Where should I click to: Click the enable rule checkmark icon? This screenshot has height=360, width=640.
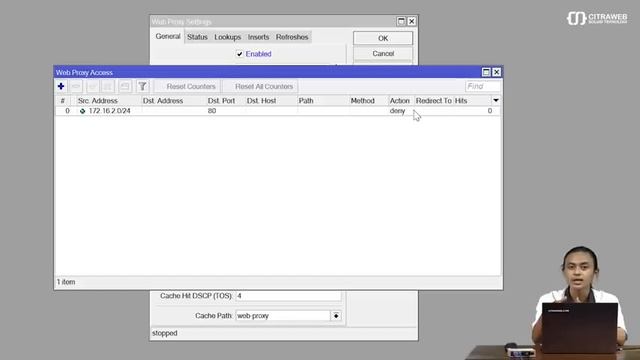93,86
